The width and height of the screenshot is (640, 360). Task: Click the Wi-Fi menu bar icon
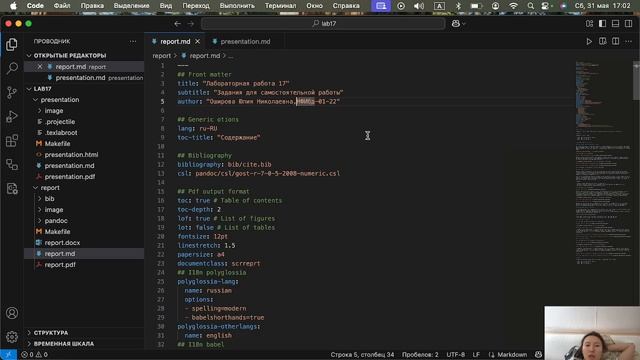(513, 6)
